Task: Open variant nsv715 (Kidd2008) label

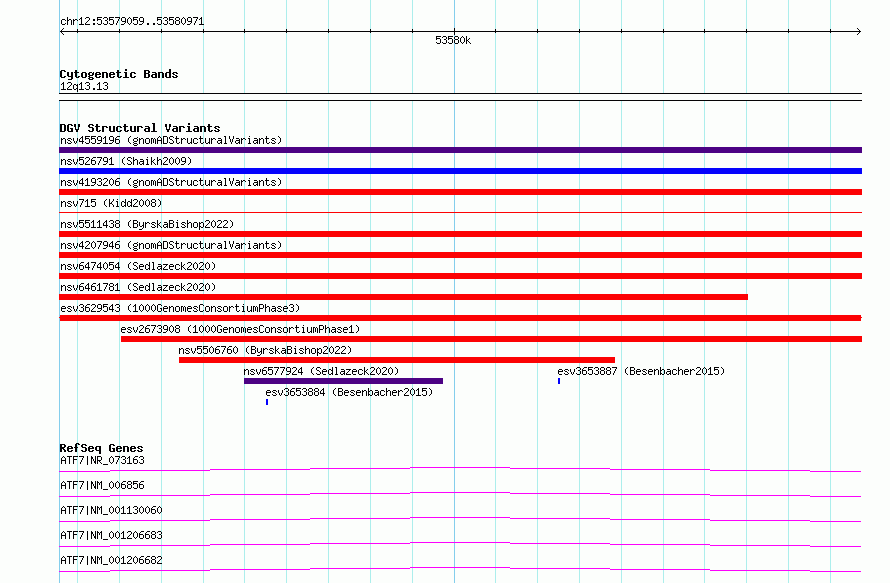Action: click(x=111, y=203)
